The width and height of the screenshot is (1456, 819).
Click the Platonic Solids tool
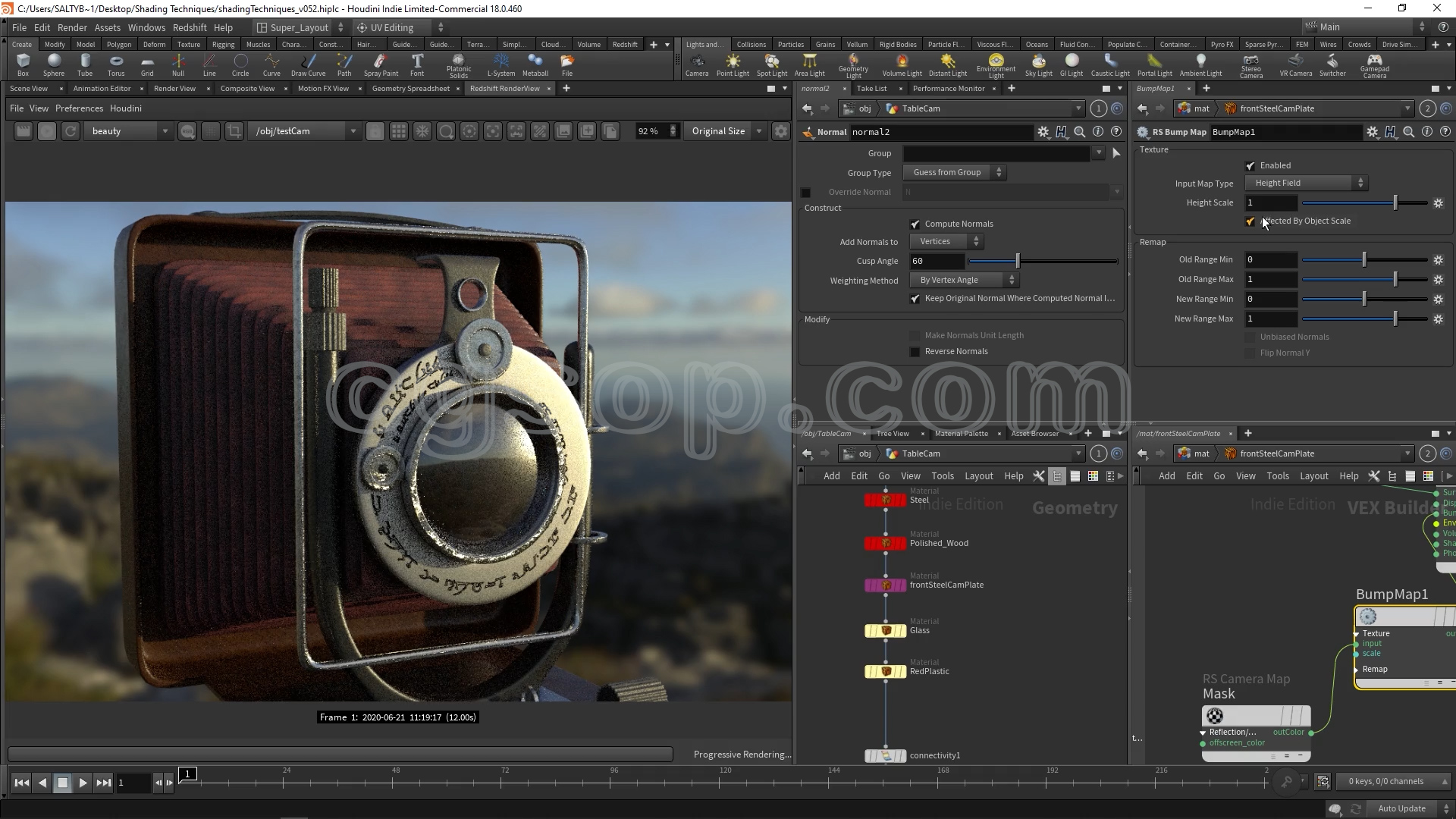(x=458, y=64)
